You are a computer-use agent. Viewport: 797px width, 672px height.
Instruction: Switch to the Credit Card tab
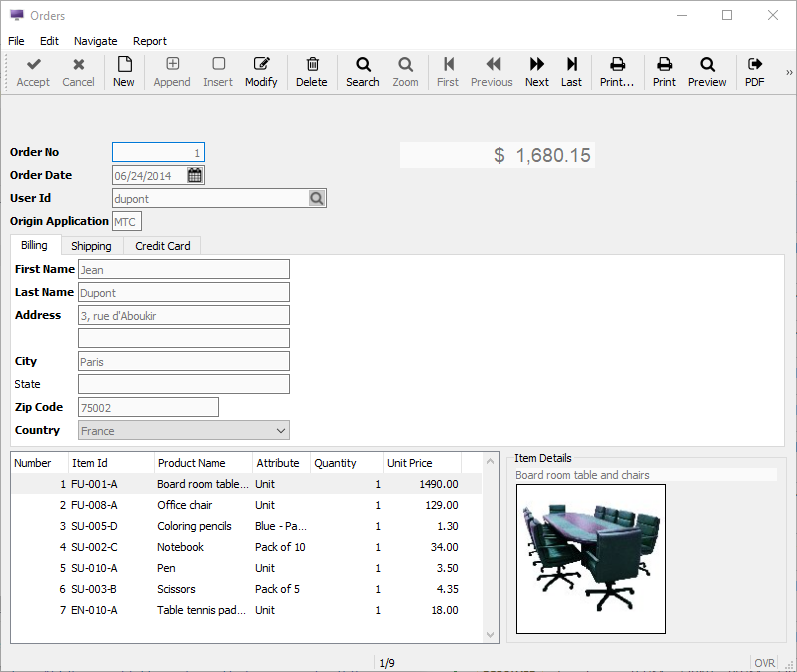click(x=163, y=246)
